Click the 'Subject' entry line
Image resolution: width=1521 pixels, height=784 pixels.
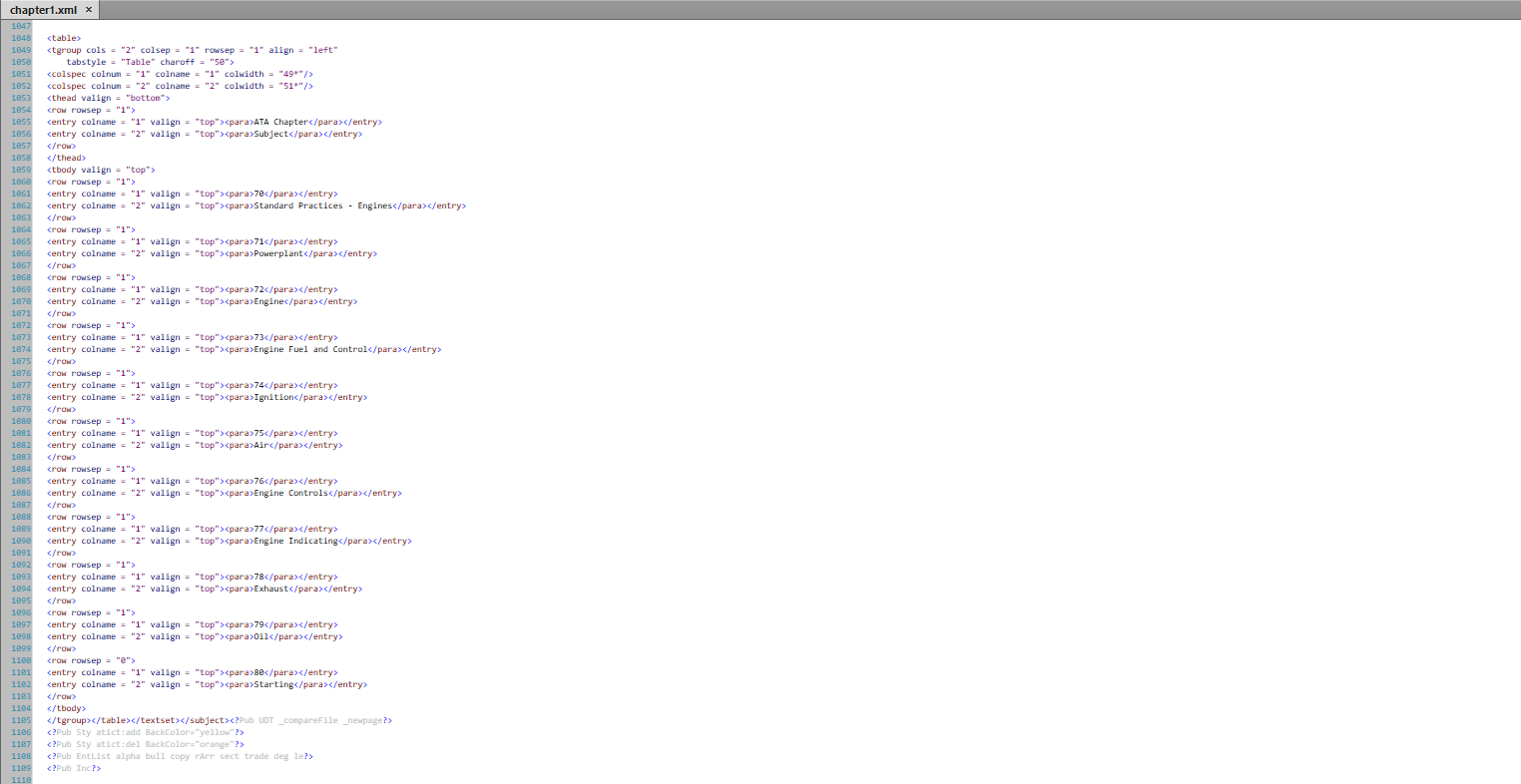tap(205, 134)
